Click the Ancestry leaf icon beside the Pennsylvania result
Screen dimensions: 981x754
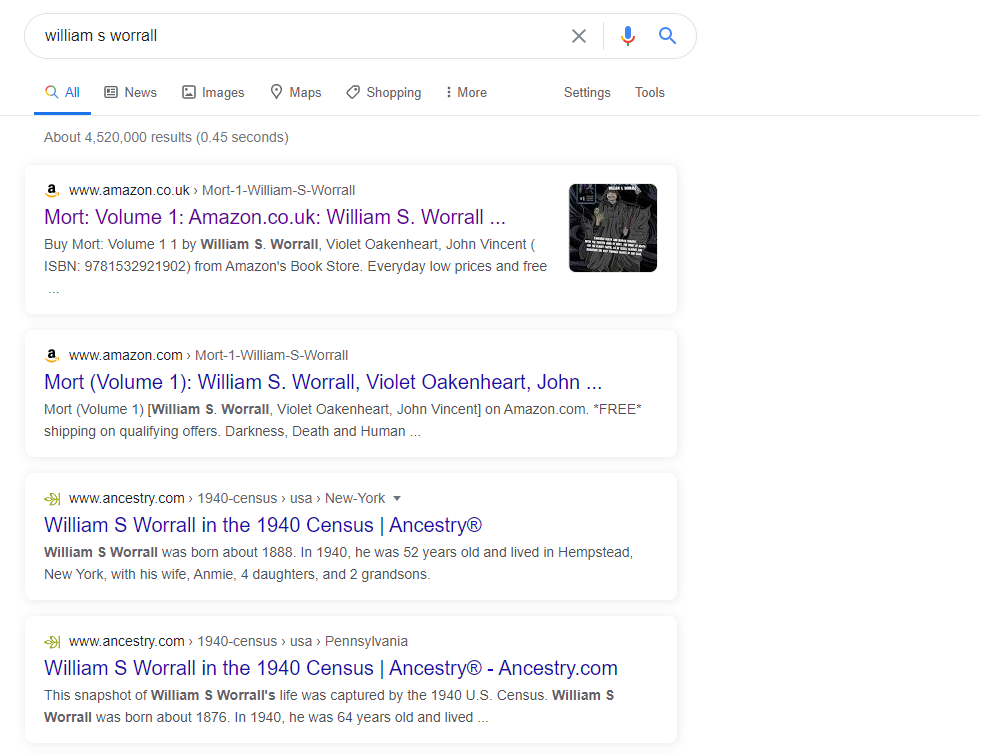click(52, 642)
